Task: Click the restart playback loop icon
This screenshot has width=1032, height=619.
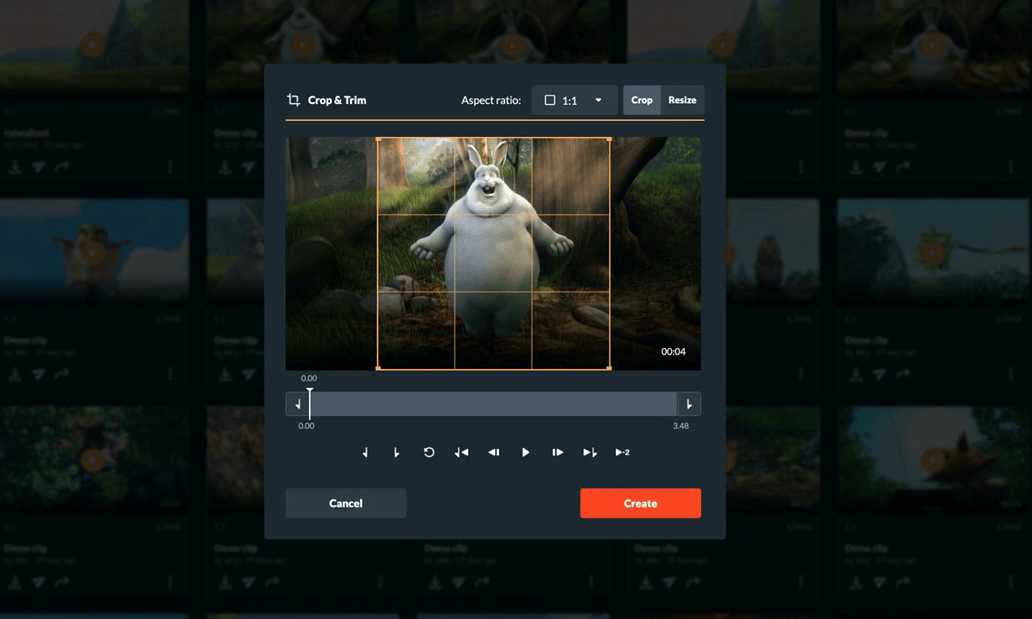Action: click(428, 452)
